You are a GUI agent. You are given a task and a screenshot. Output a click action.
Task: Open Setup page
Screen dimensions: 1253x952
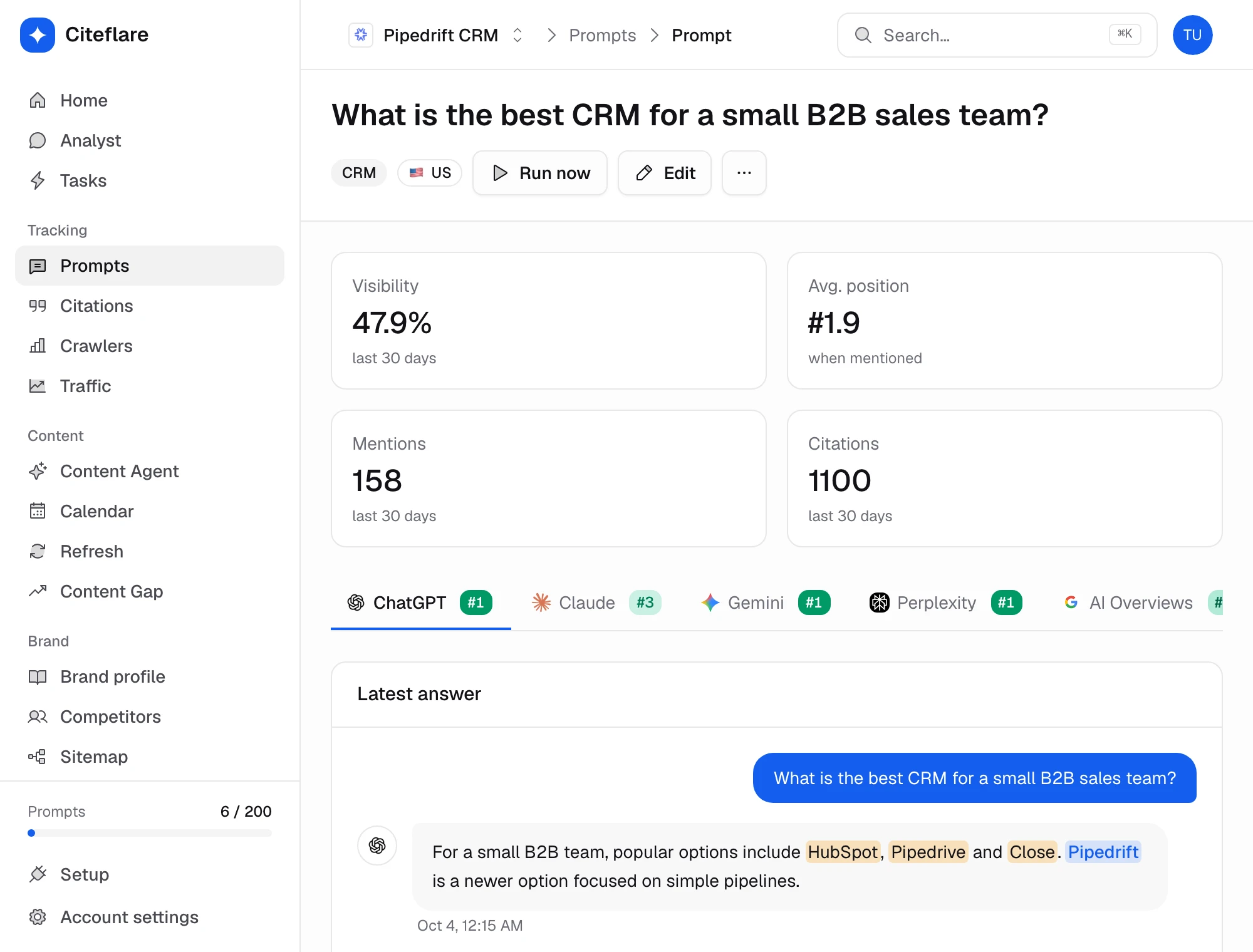(150, 874)
